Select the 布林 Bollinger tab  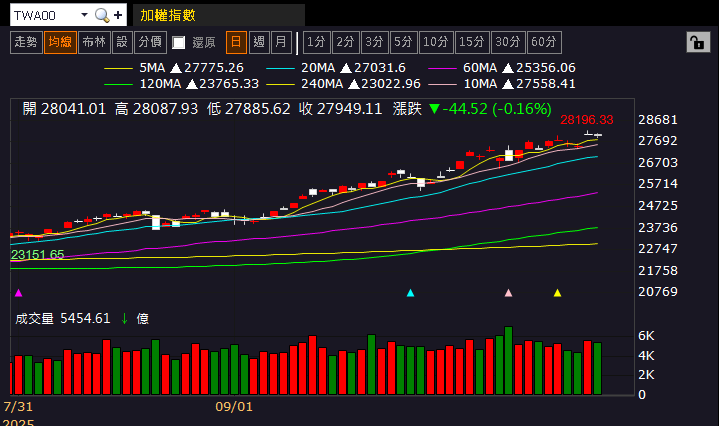pos(94,42)
